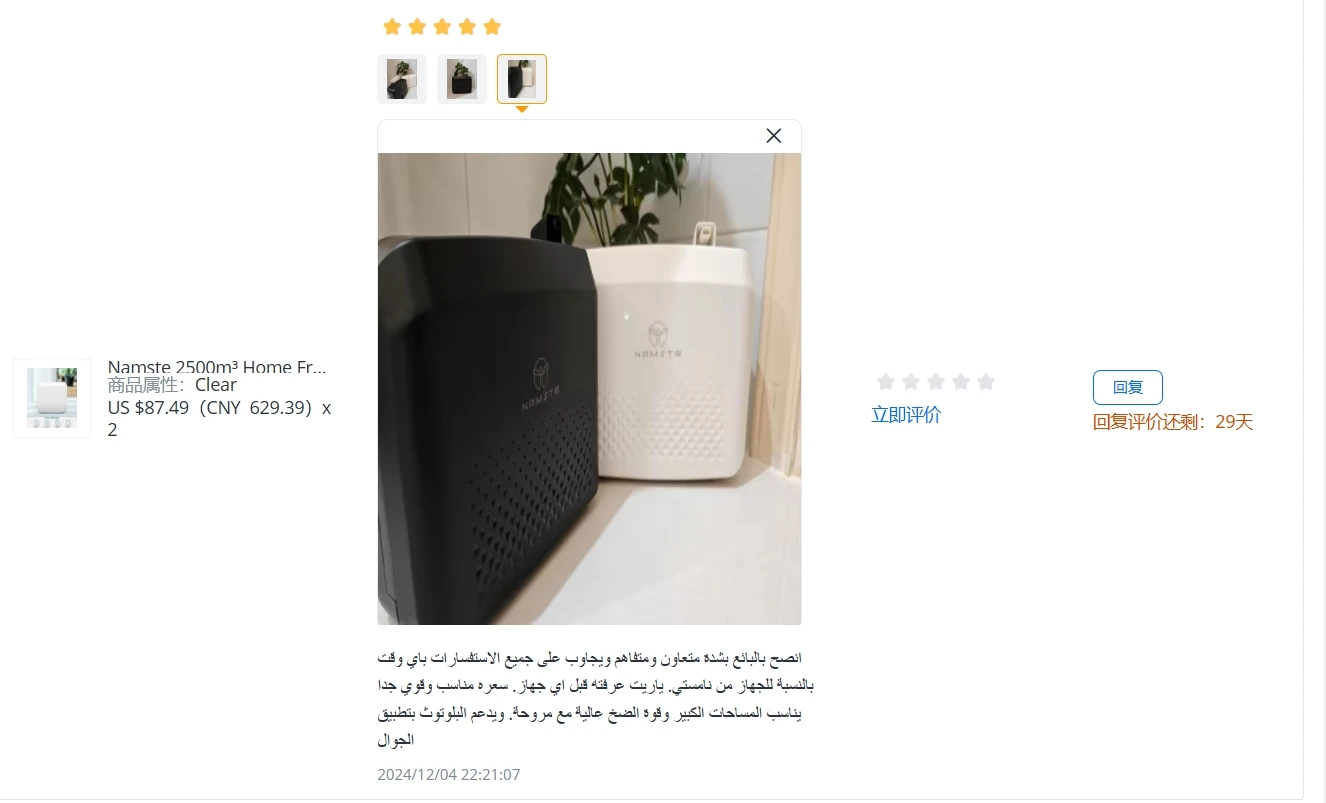Click the 回复 reply button
This screenshot has width=1326, height=803.
1127,387
